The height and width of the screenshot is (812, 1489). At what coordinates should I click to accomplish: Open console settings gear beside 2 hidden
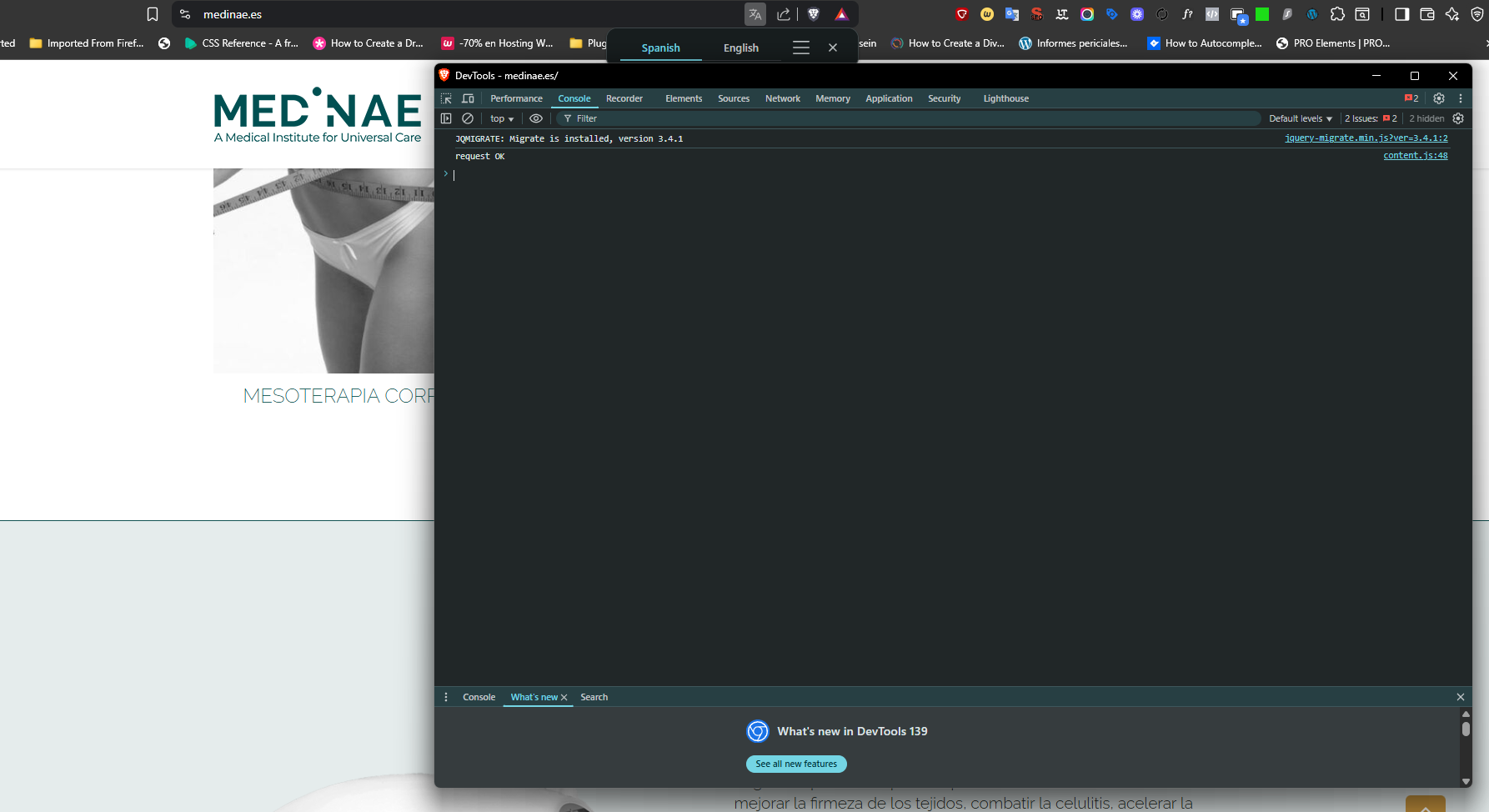1458,118
